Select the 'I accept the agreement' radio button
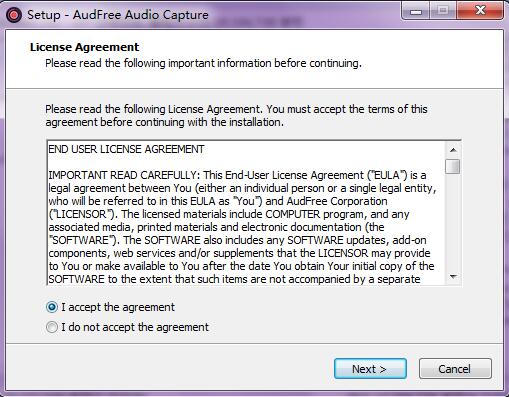Viewport: 509px width, 397px height. click(52, 307)
